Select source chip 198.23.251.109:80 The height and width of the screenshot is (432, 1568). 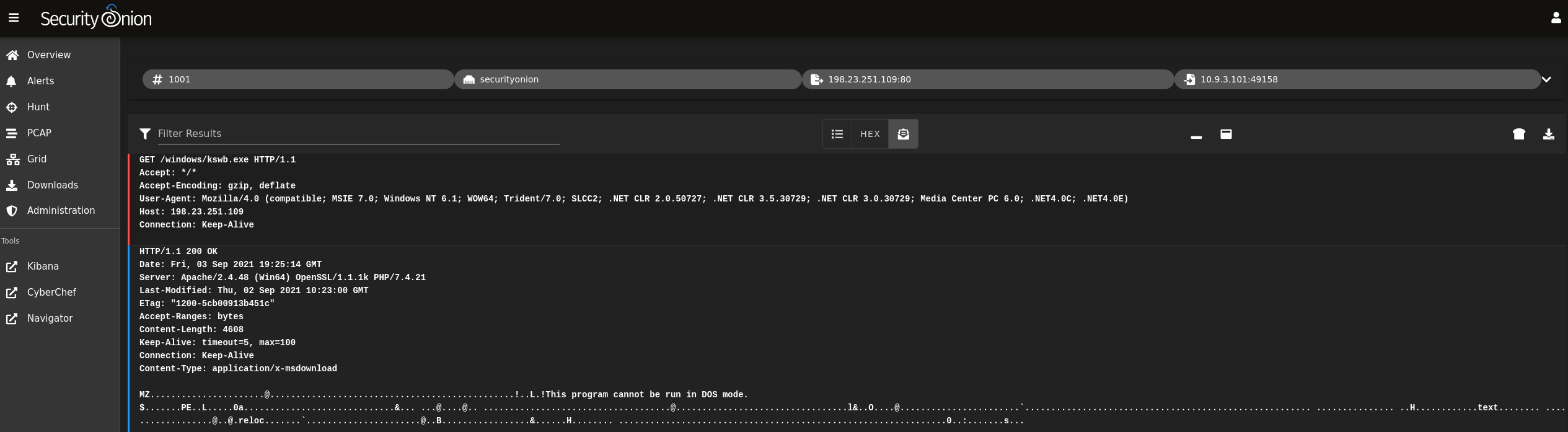pos(988,79)
